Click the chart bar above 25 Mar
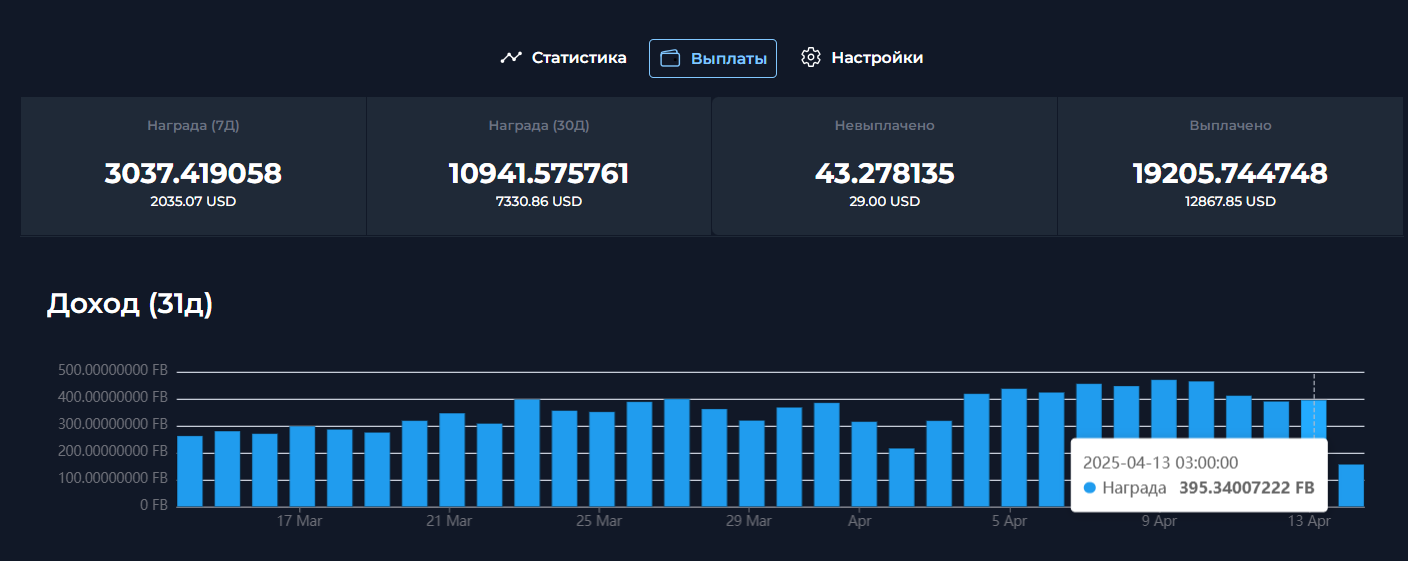 [602, 459]
